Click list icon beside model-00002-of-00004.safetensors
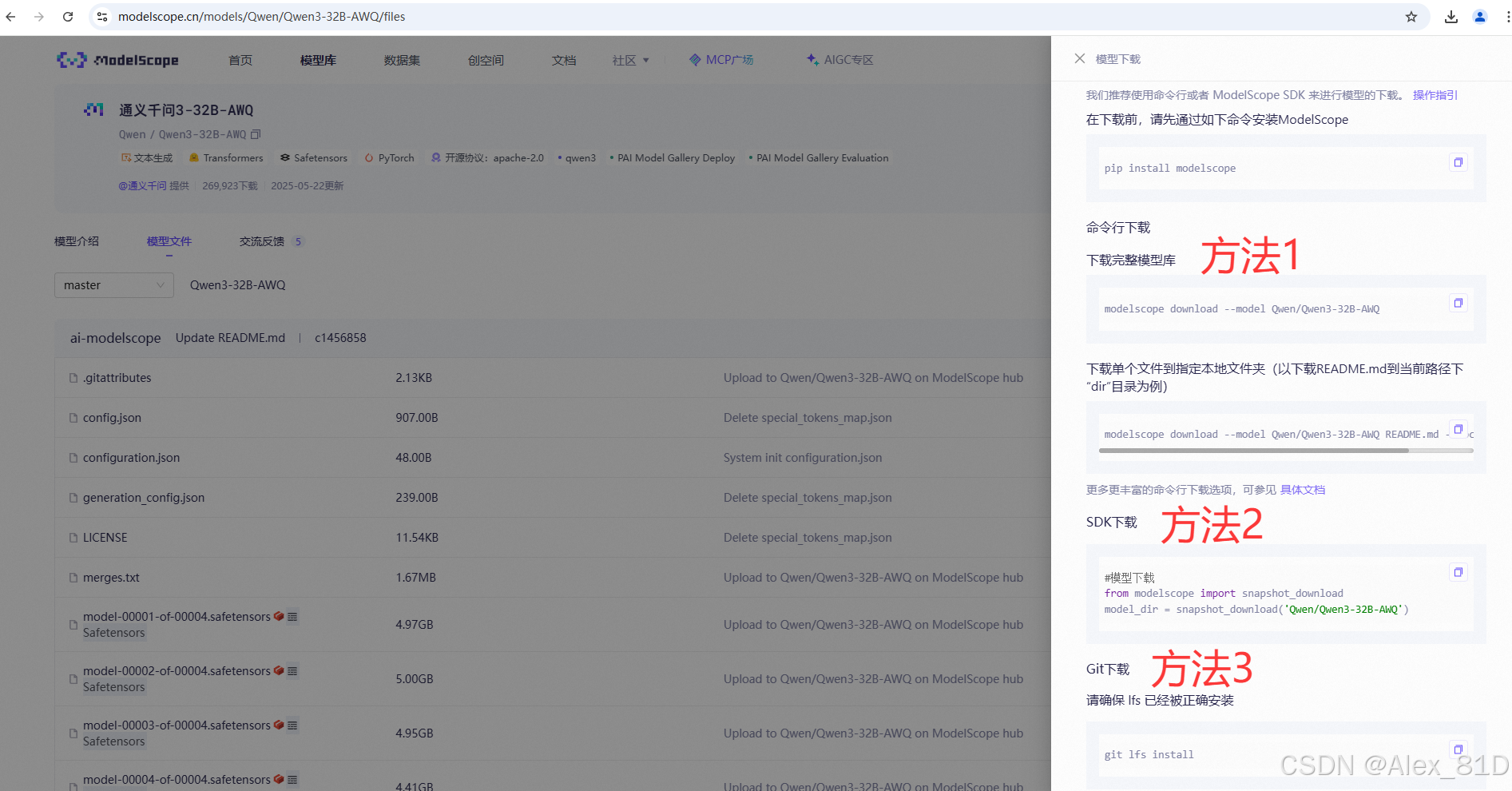The image size is (1512, 791). (292, 671)
